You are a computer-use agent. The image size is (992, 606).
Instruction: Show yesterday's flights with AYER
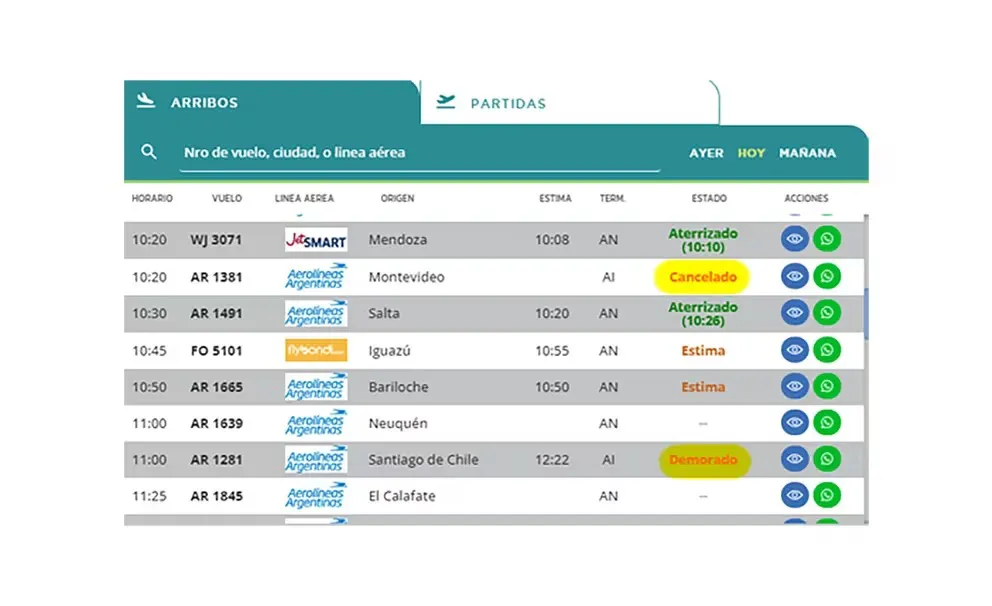point(706,153)
